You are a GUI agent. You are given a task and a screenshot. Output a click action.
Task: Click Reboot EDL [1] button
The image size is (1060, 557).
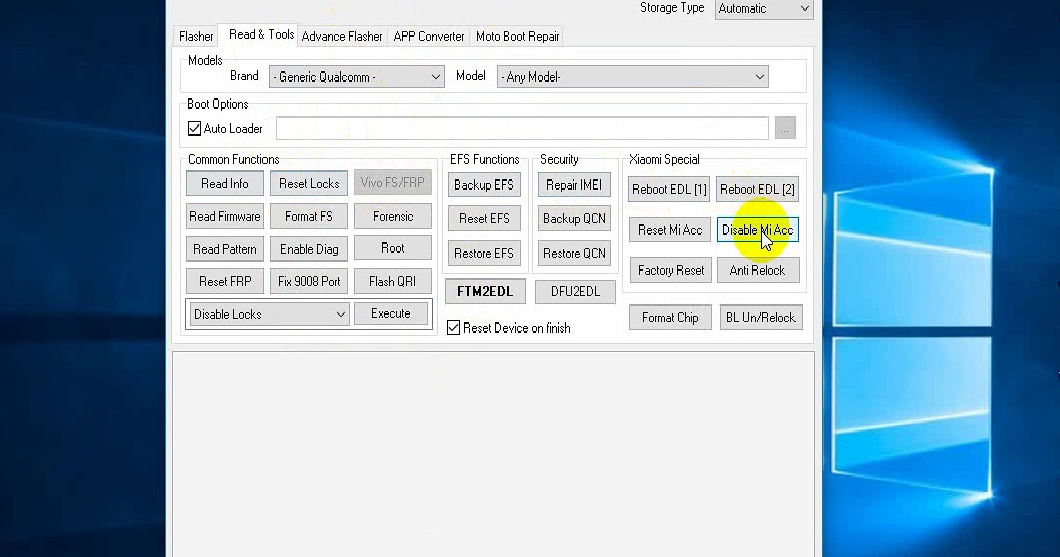pyautogui.click(x=669, y=190)
